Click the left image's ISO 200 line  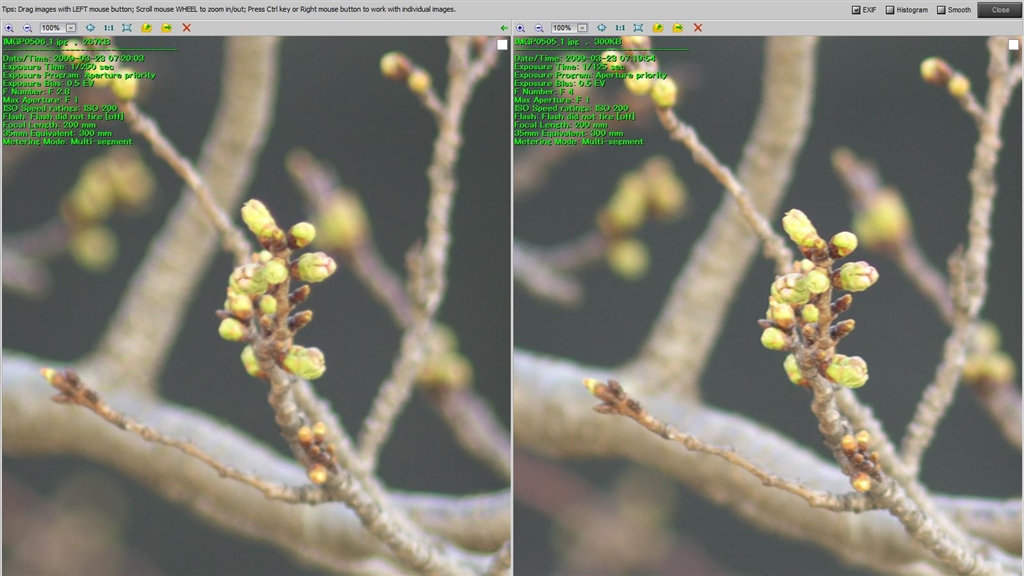pyautogui.click(x=60, y=108)
